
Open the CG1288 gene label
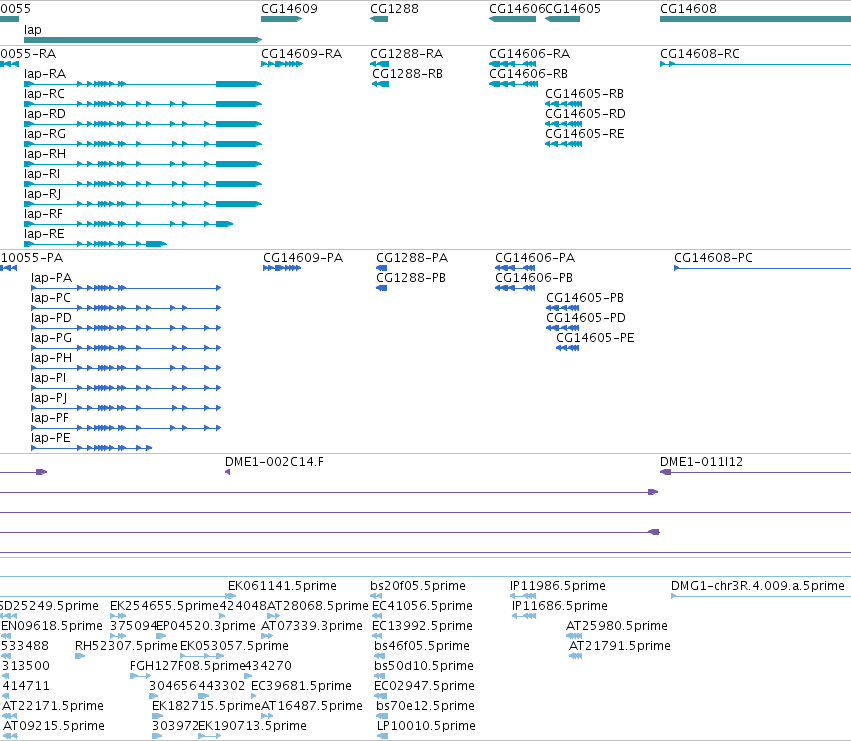[394, 9]
